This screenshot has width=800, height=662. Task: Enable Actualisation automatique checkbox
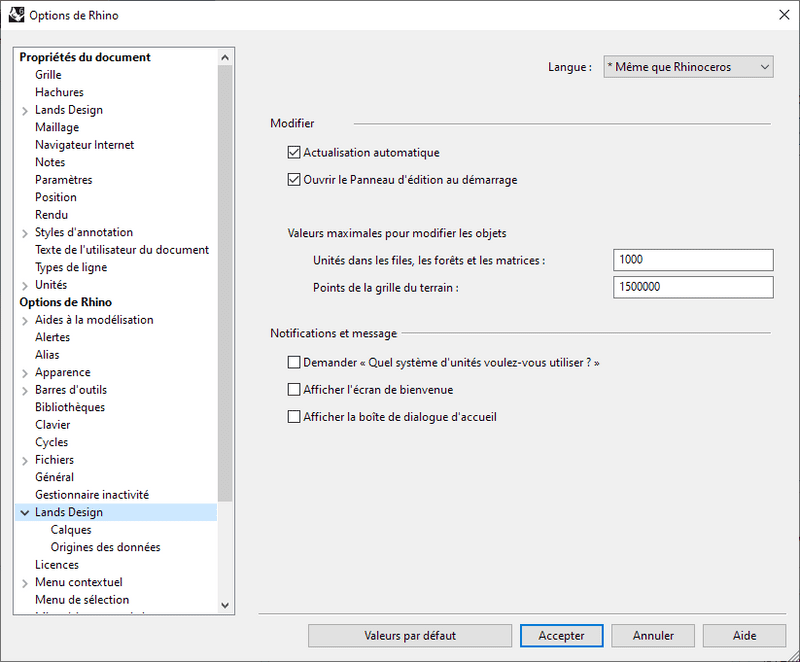[294, 153]
